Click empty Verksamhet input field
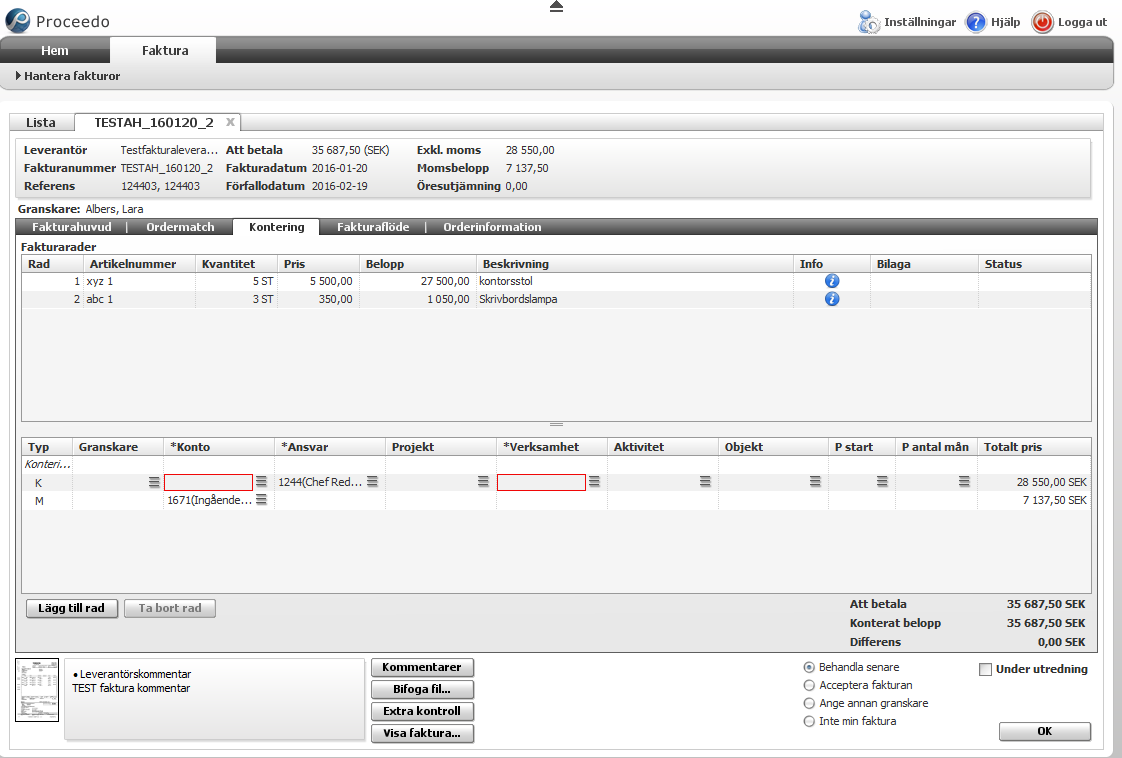 tap(541, 482)
